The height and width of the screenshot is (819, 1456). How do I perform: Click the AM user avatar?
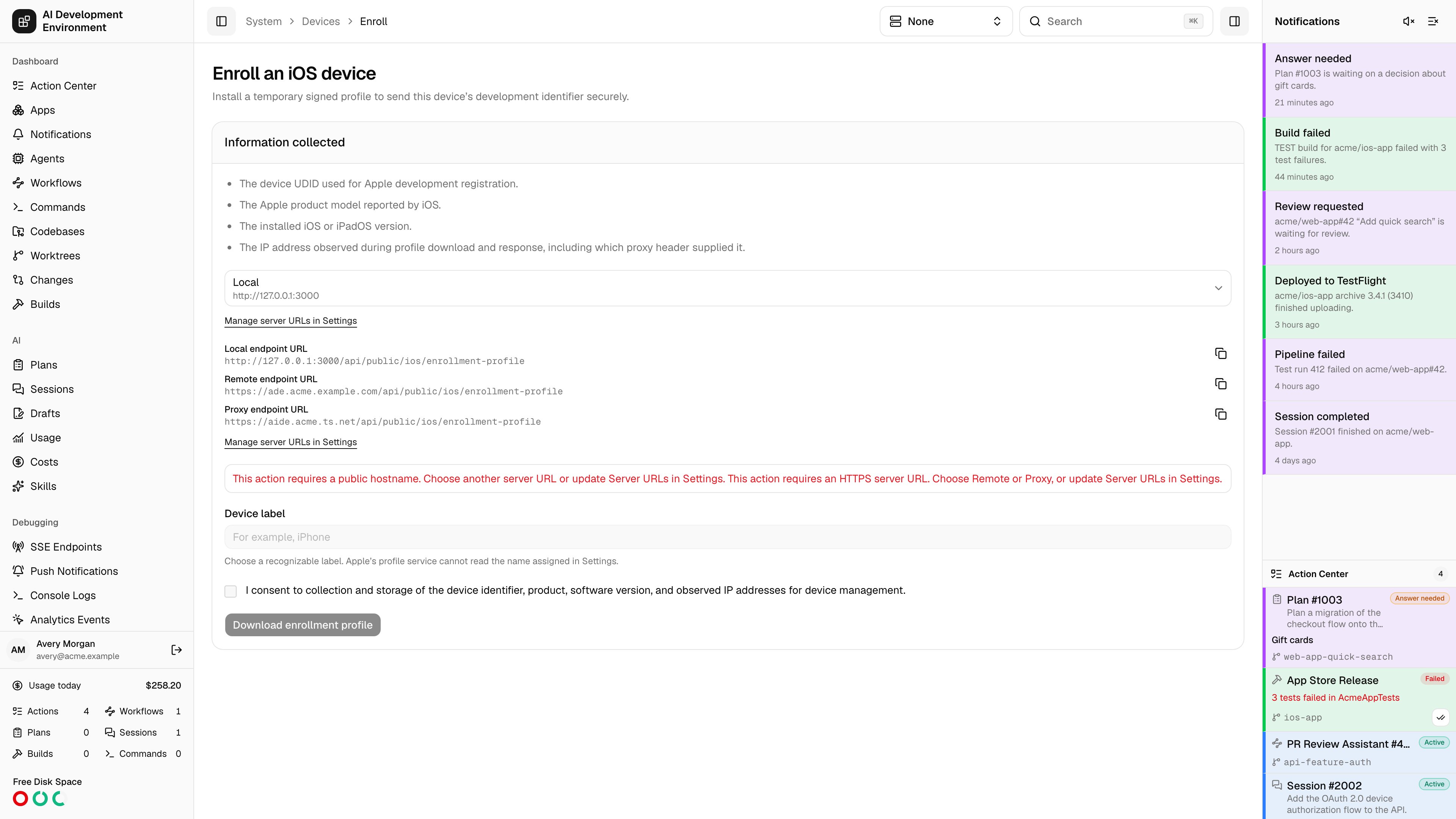click(x=18, y=650)
